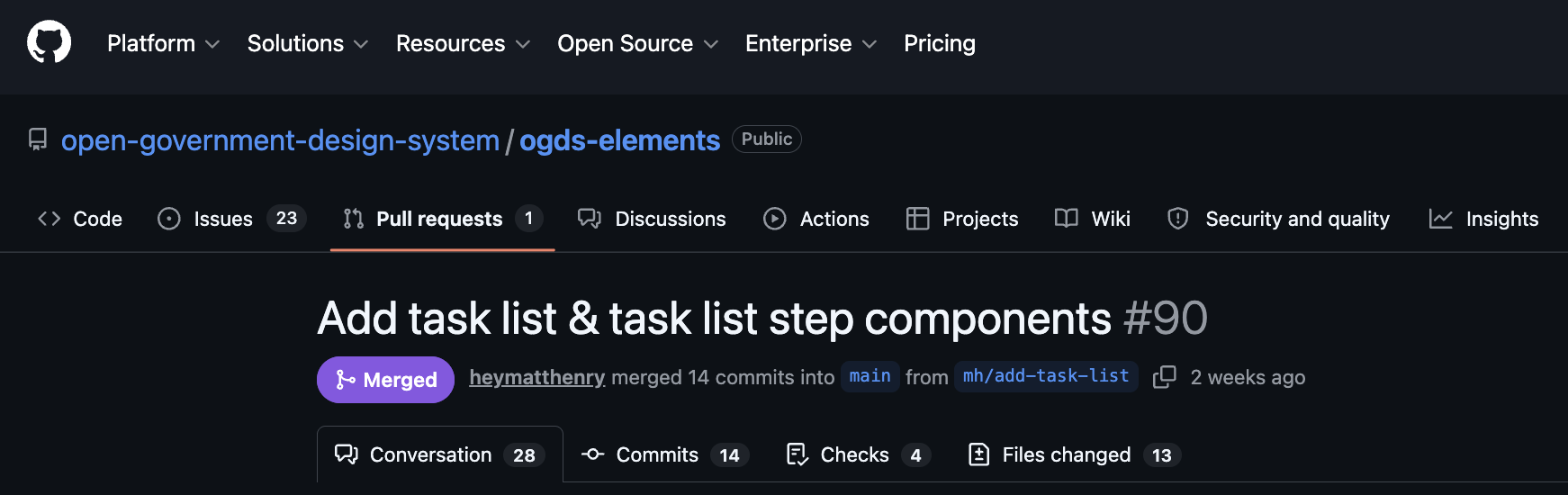Click the Actions play icon
The image size is (1568, 495).
click(775, 219)
